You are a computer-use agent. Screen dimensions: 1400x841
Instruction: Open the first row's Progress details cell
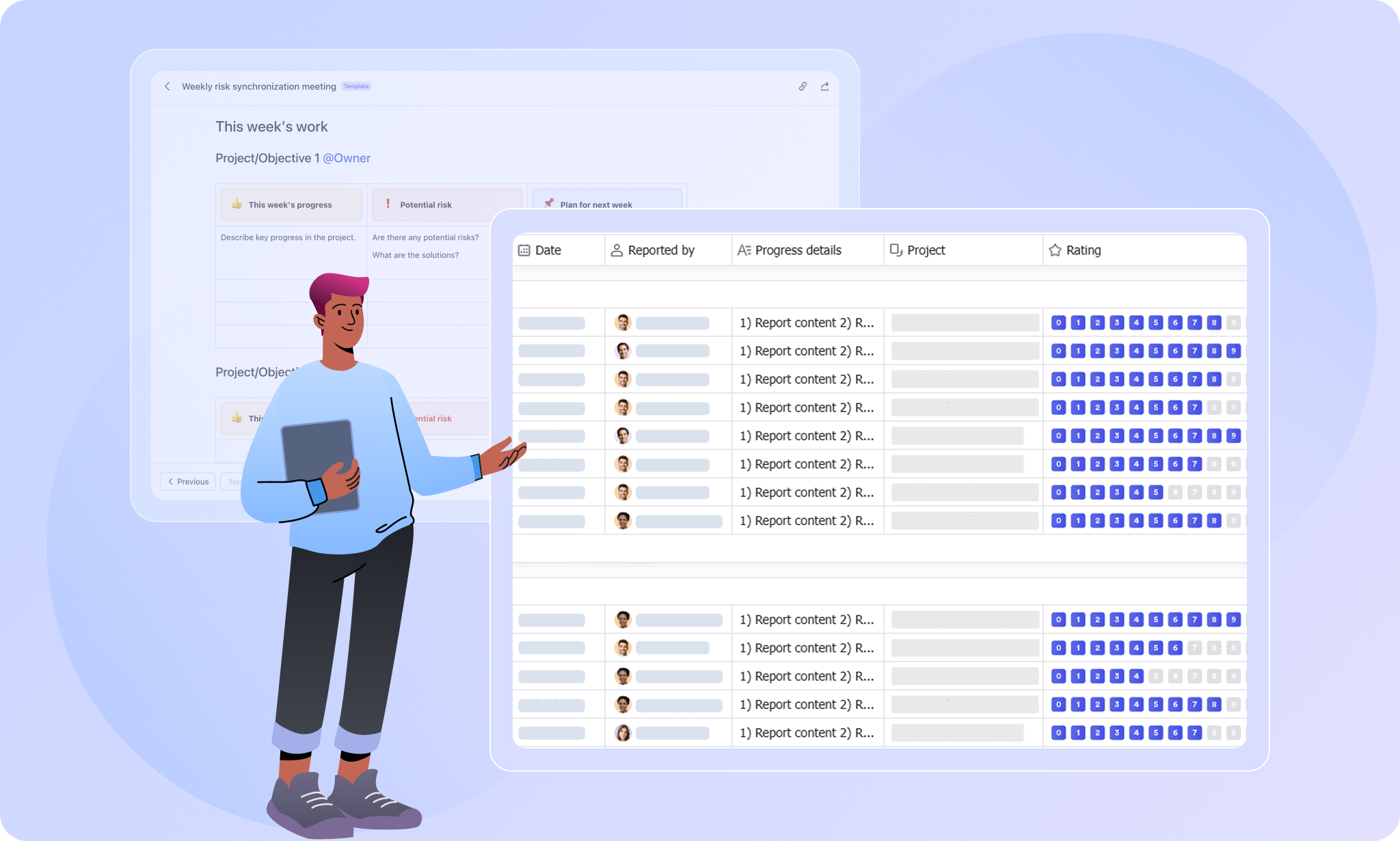pyautogui.click(x=807, y=323)
